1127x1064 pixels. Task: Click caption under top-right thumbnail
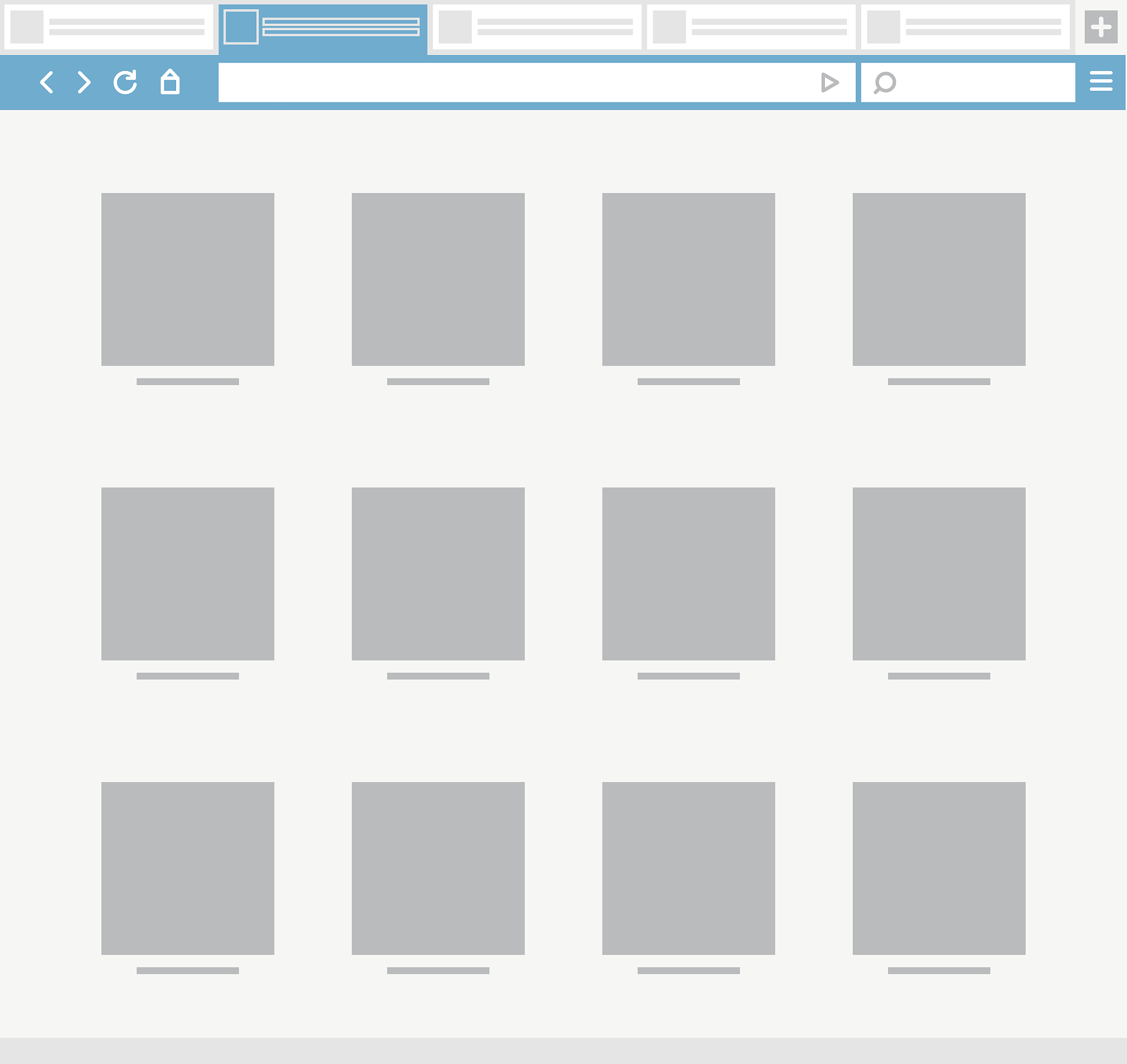pyautogui.click(x=939, y=382)
